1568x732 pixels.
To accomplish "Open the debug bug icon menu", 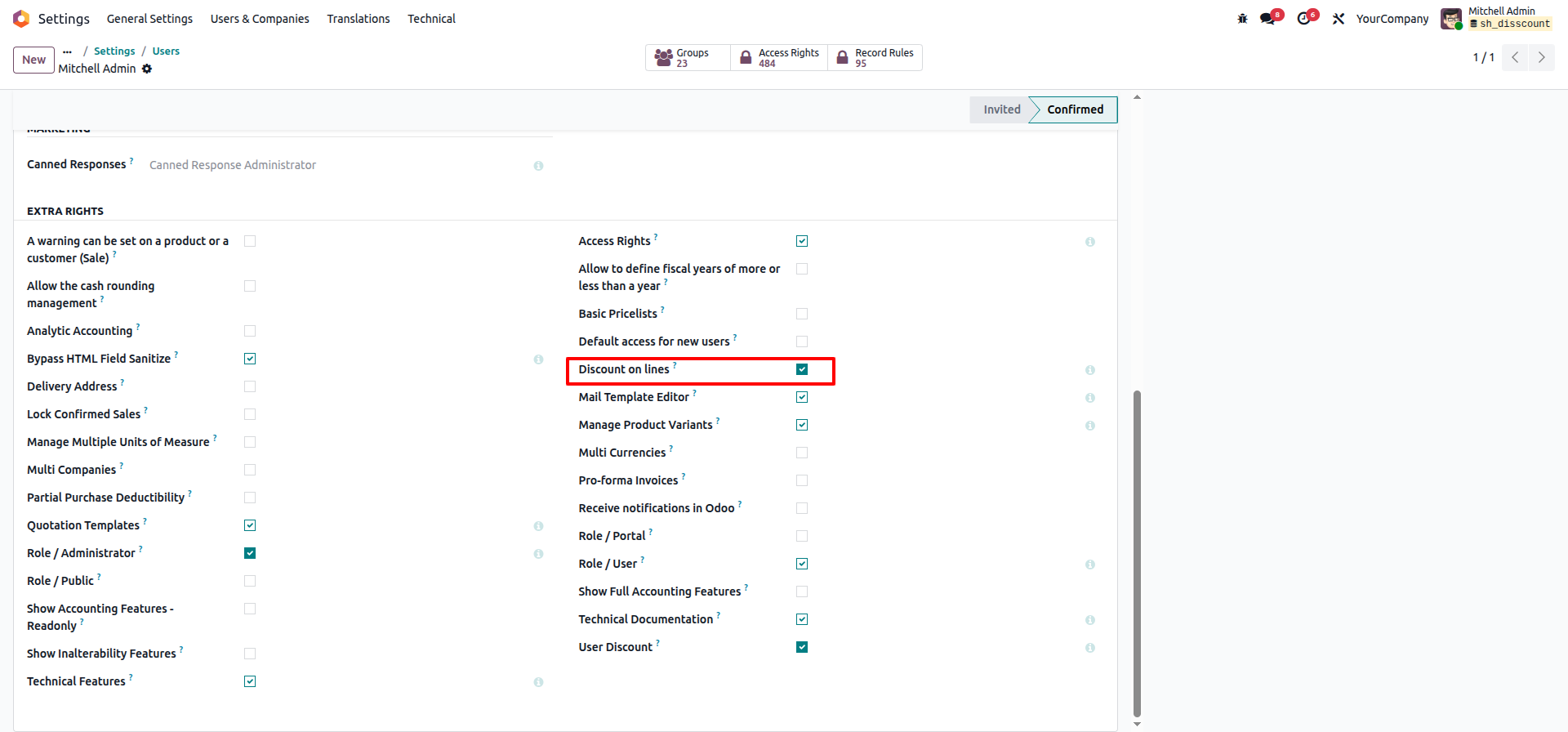I will click(x=1242, y=19).
